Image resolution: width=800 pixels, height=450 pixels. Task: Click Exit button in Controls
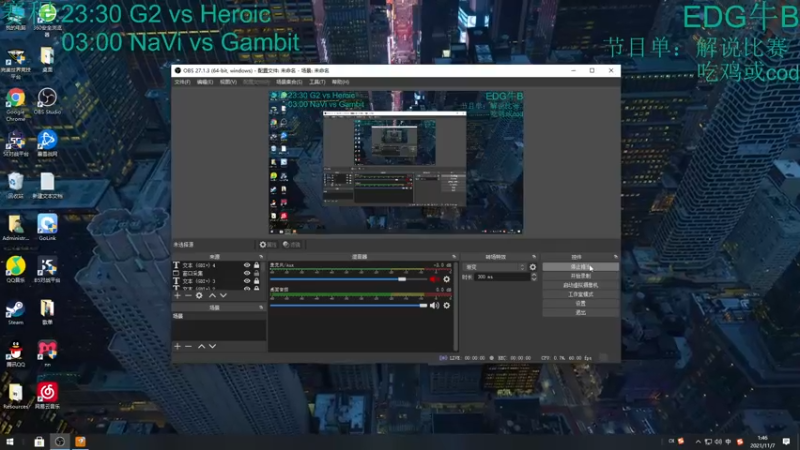click(581, 313)
